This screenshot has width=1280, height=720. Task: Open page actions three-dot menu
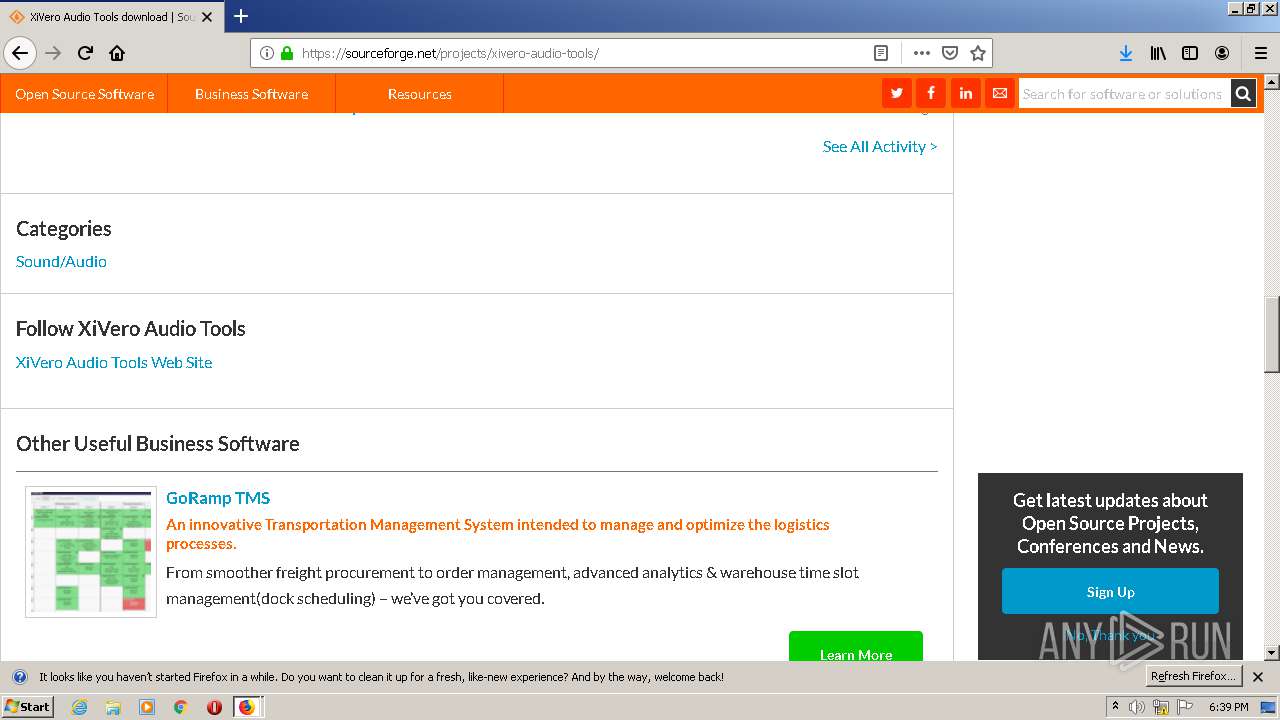922,53
